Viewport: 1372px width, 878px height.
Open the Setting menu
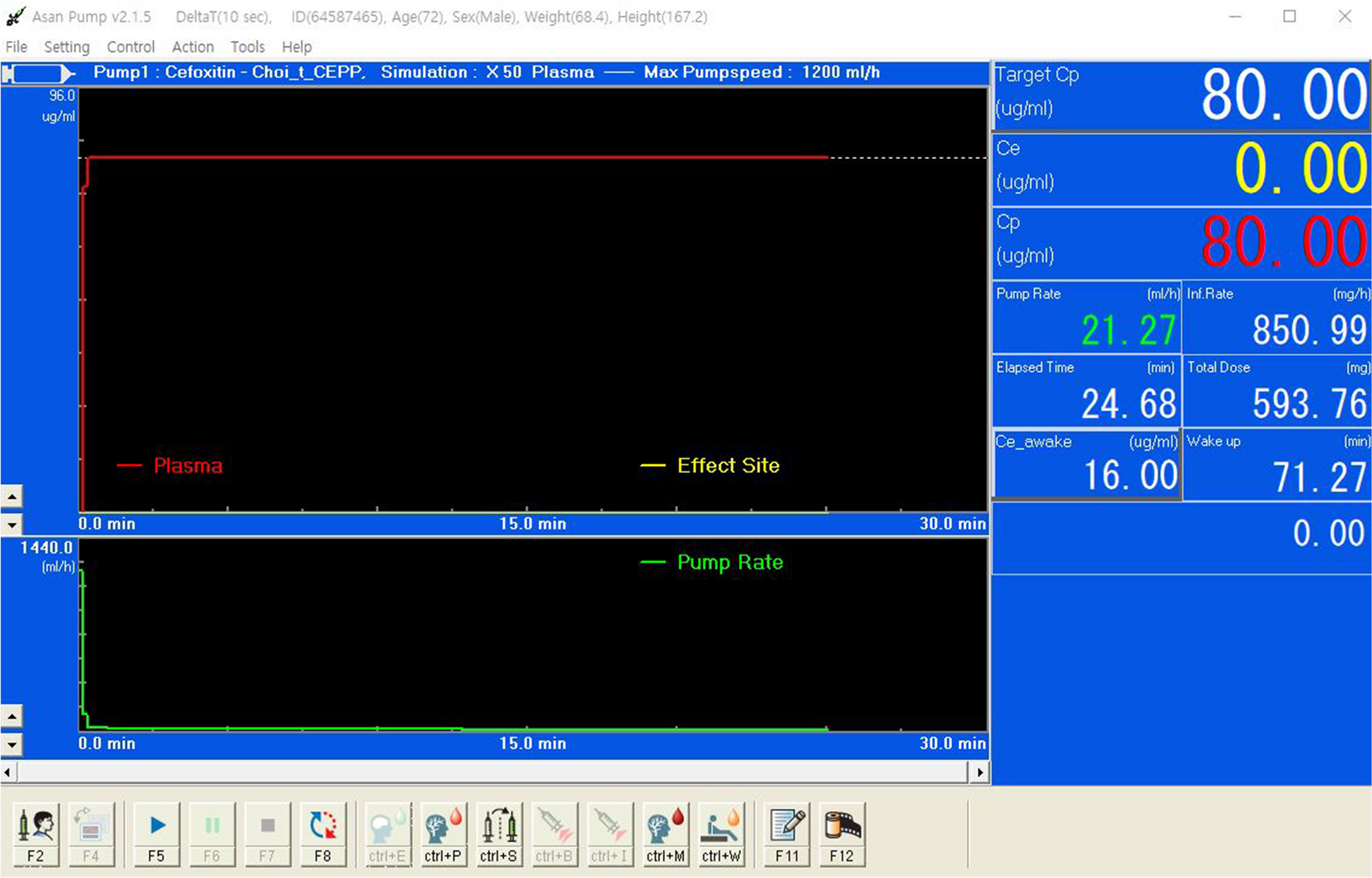tap(66, 47)
